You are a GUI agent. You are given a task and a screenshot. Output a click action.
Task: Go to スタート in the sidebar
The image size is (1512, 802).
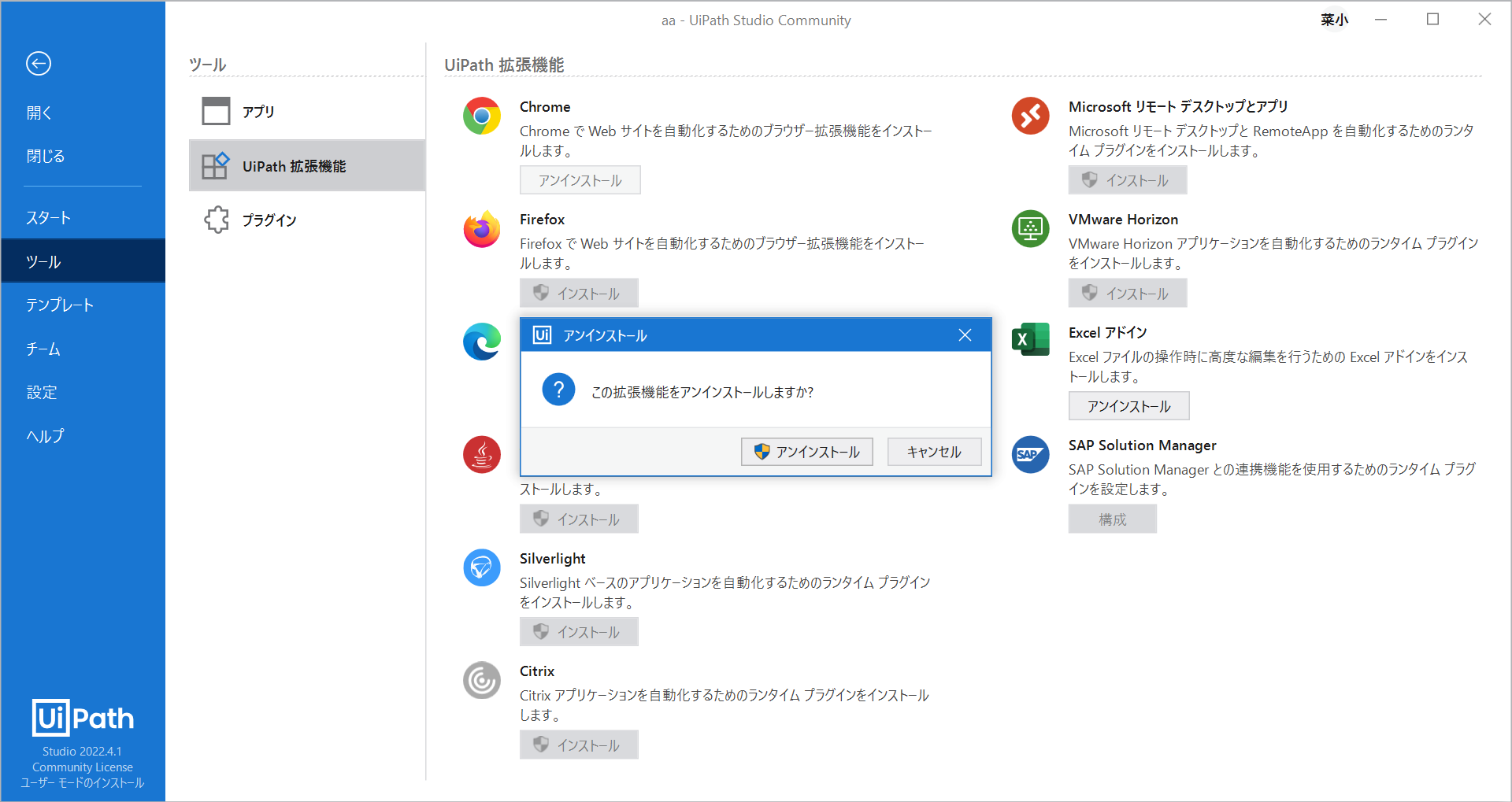click(83, 217)
